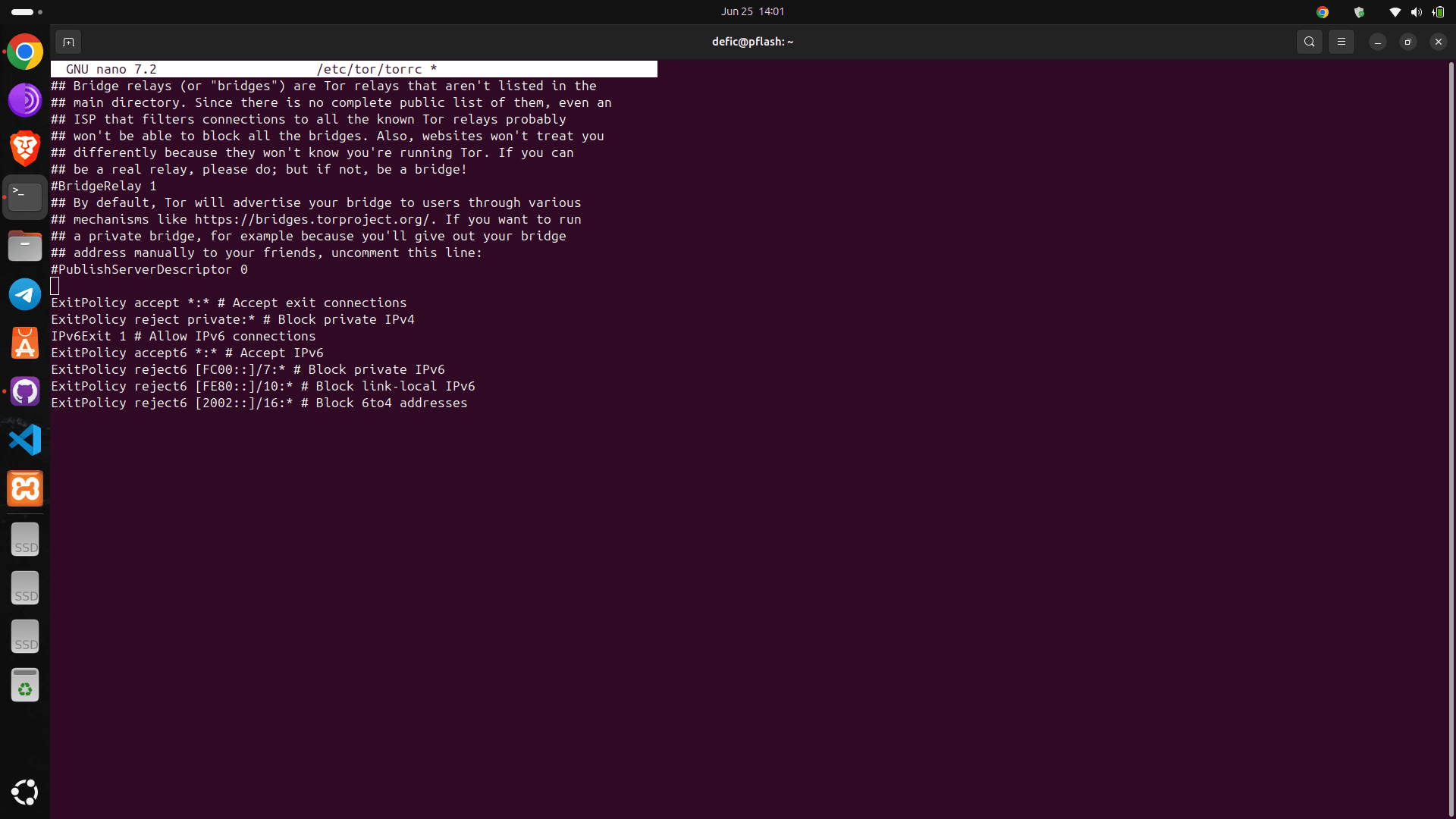
Task: Click 'ExitPolicy reject private:*' line
Action: (233, 319)
